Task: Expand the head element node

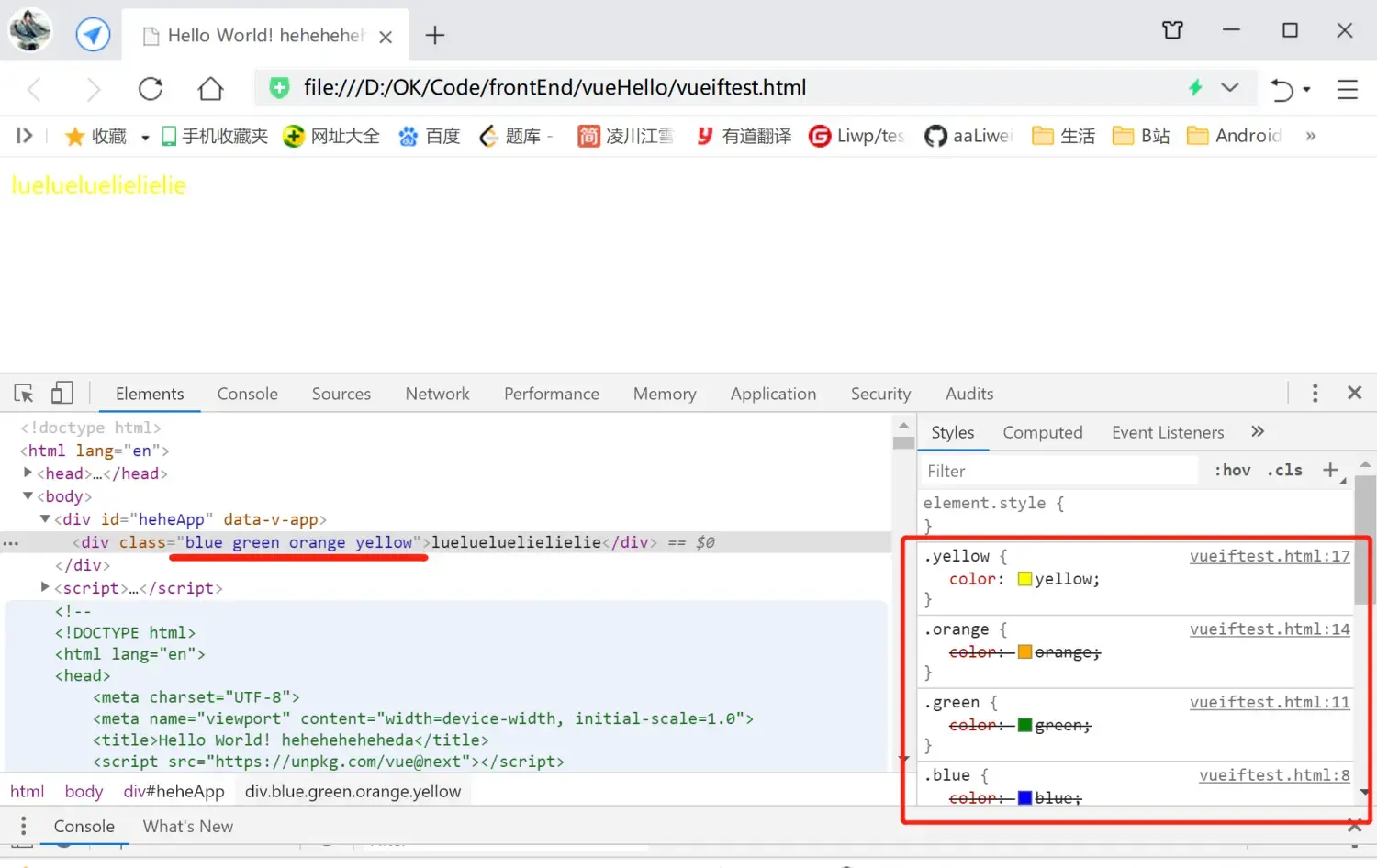Action: tap(28, 473)
